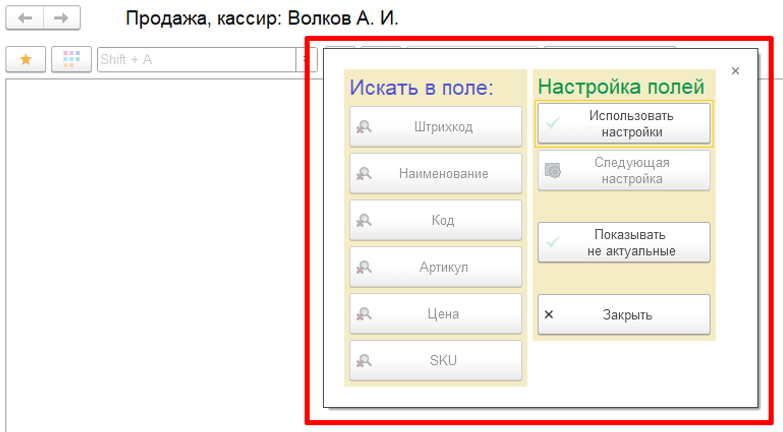The image size is (783, 432).
Task: Click the back navigation arrow
Action: pyautogui.click(x=25, y=19)
